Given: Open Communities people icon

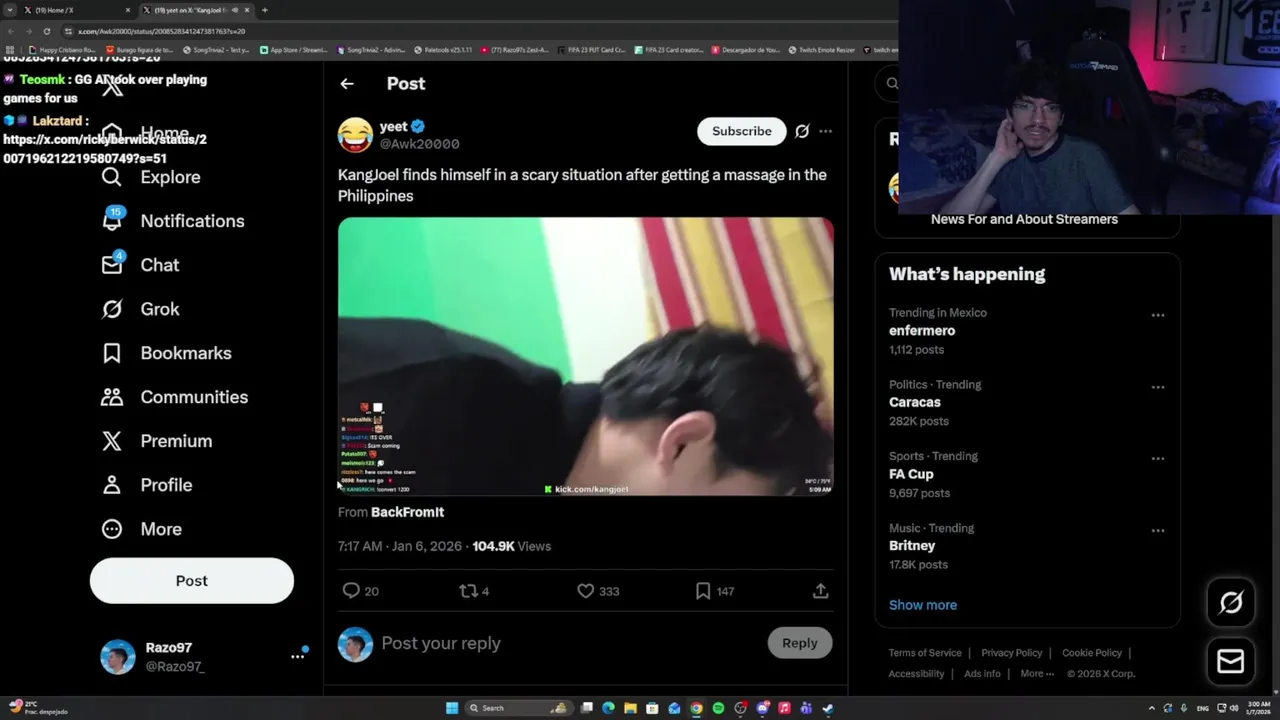Looking at the screenshot, I should coord(112,397).
